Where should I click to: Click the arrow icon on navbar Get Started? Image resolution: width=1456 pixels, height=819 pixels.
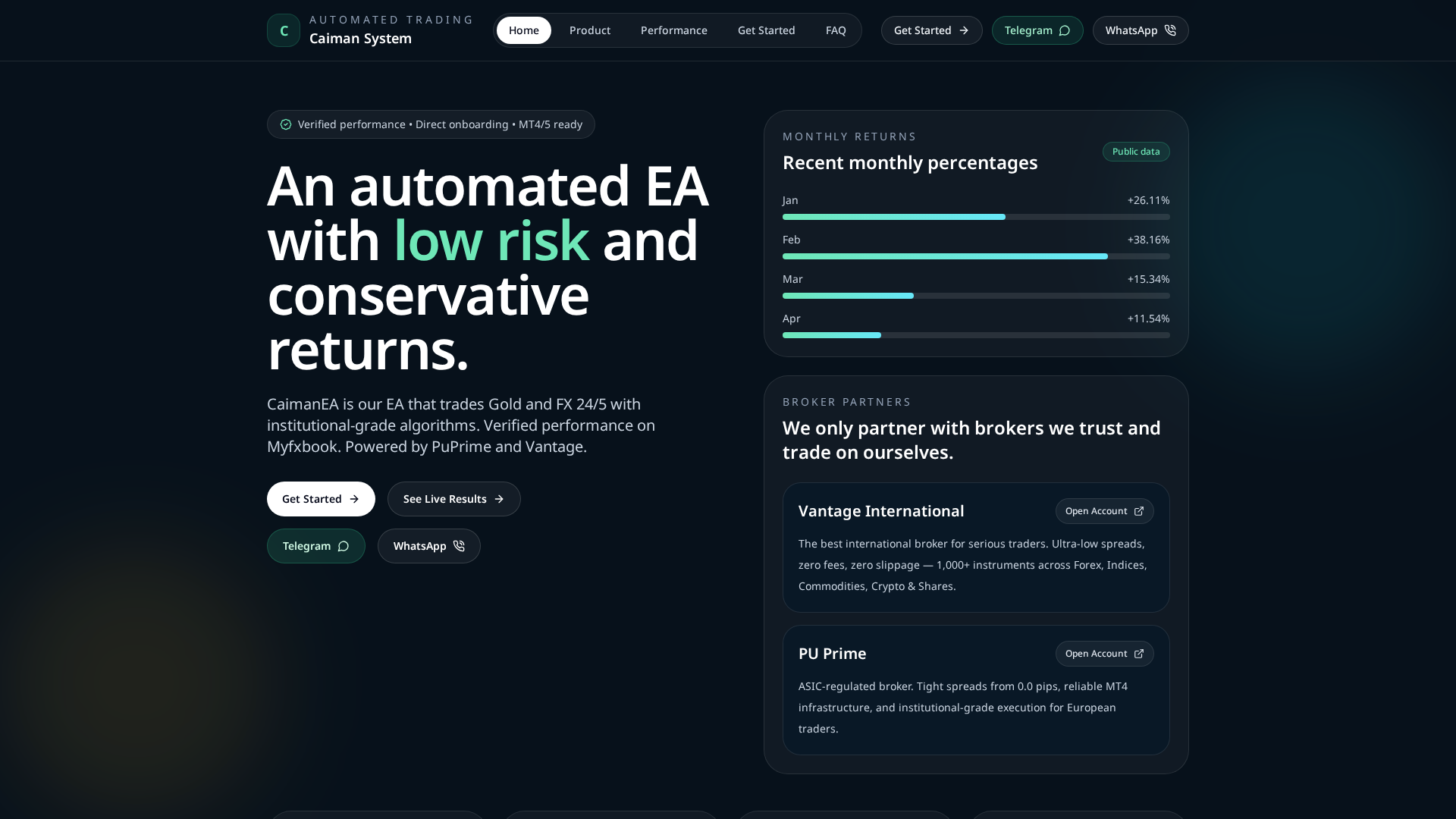pos(965,30)
